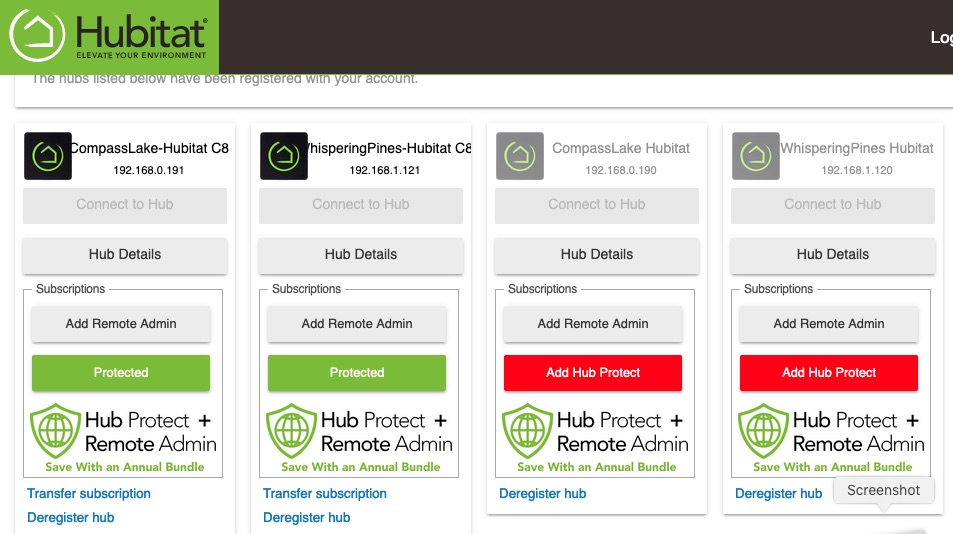
Task: Add Remote Admin to CompassLake Hubitat 192.168.0.190
Action: click(593, 324)
